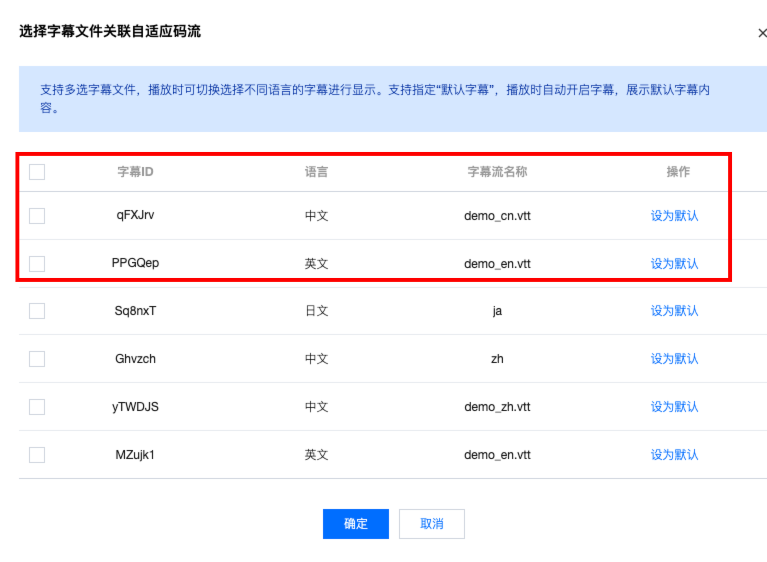Select the Ghvzch subtitle ID cell

[135, 359]
